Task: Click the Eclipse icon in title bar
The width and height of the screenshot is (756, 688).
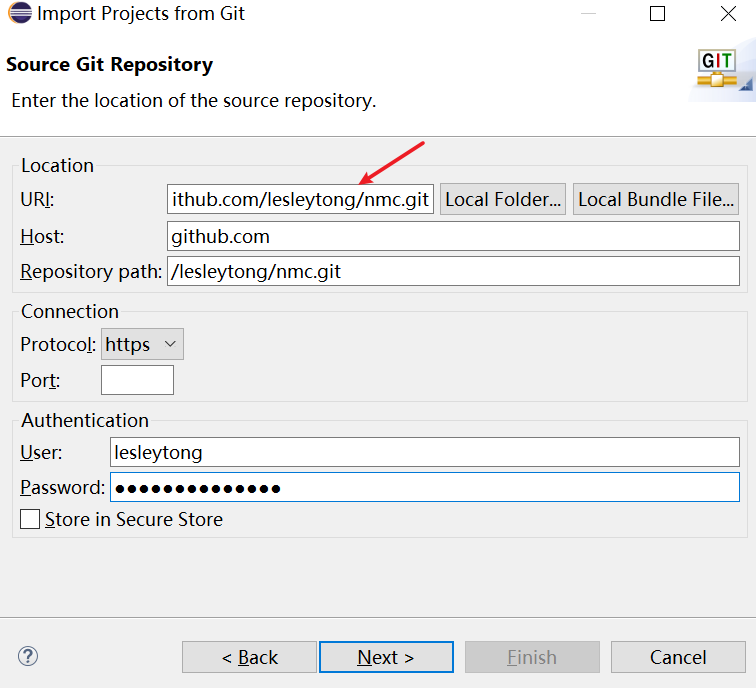Action: (x=20, y=13)
